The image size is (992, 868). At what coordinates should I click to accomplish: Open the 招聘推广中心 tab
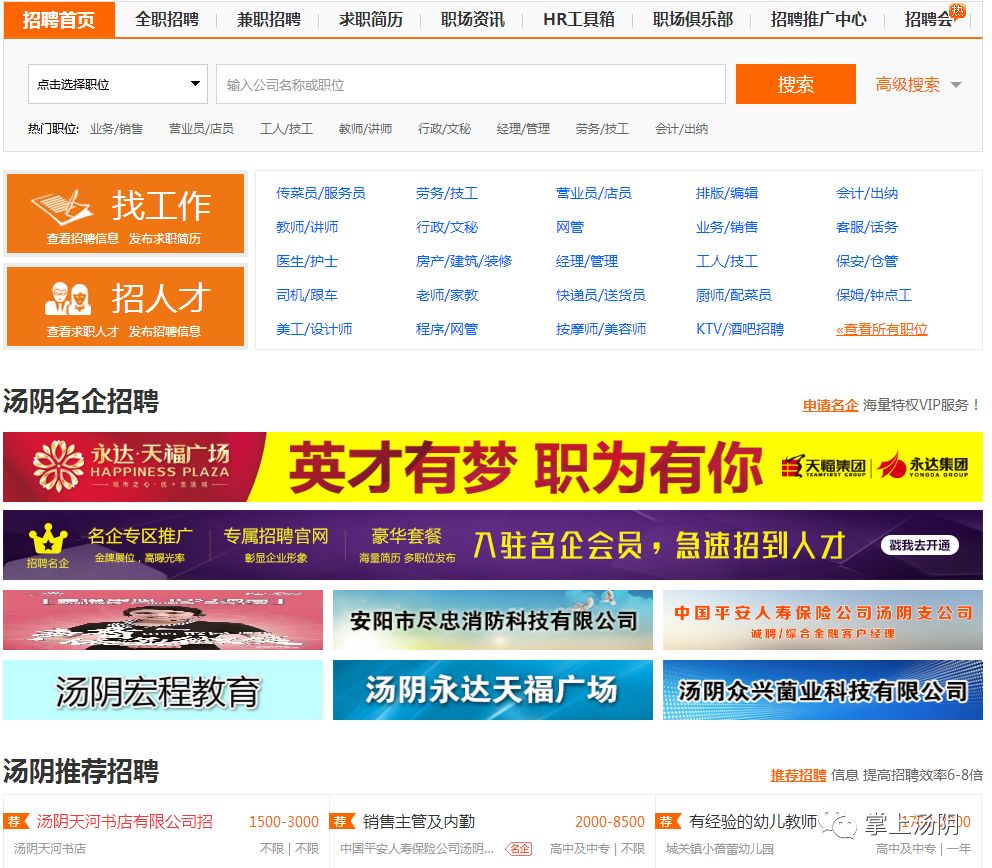coord(819,20)
